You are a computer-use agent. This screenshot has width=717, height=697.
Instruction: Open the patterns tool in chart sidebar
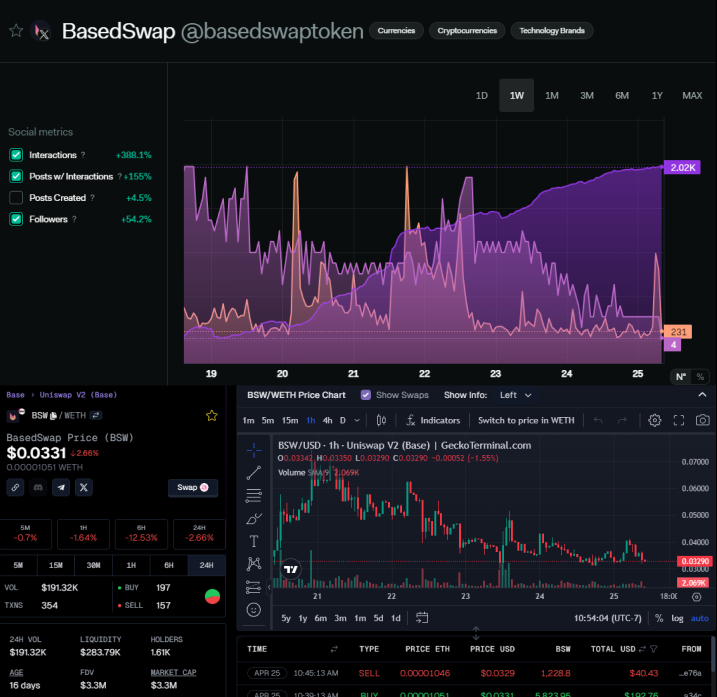point(254,564)
